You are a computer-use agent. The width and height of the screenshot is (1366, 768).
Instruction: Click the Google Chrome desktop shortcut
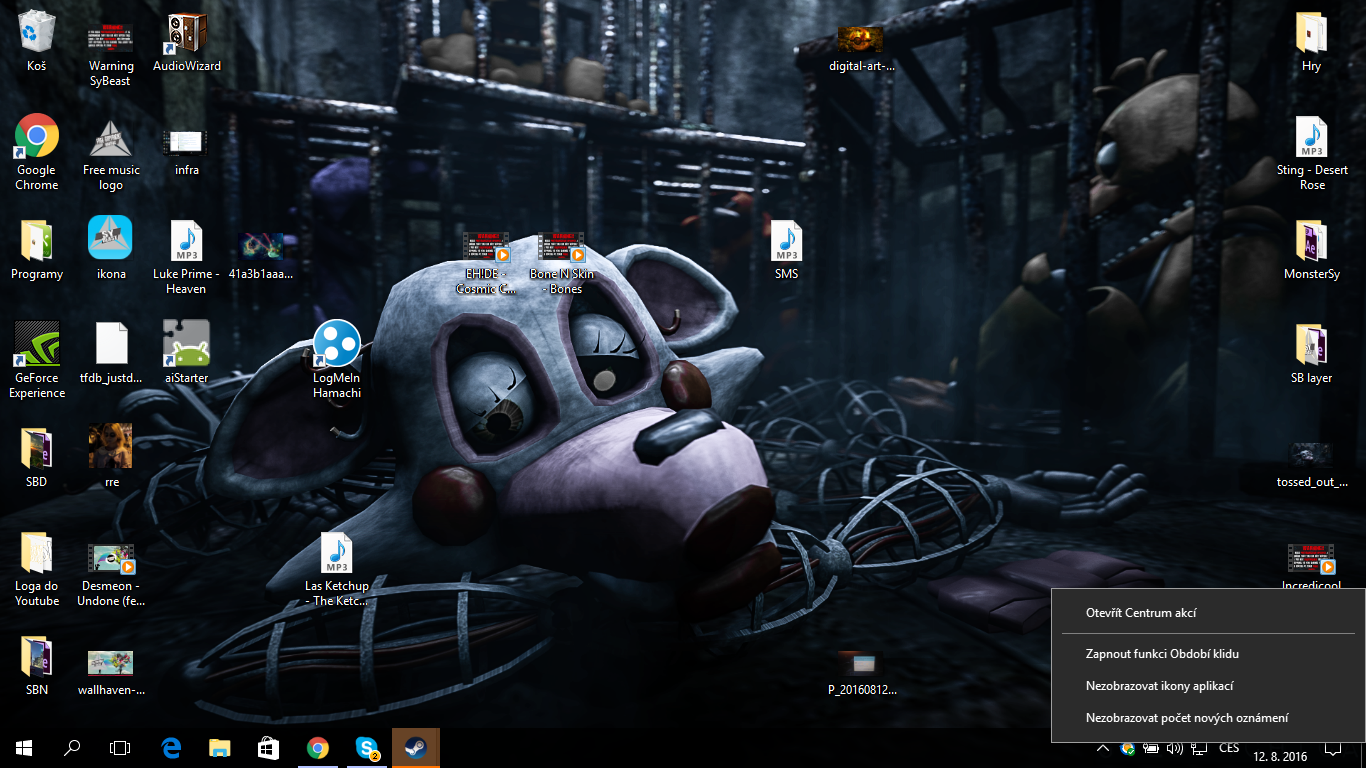pyautogui.click(x=37, y=151)
